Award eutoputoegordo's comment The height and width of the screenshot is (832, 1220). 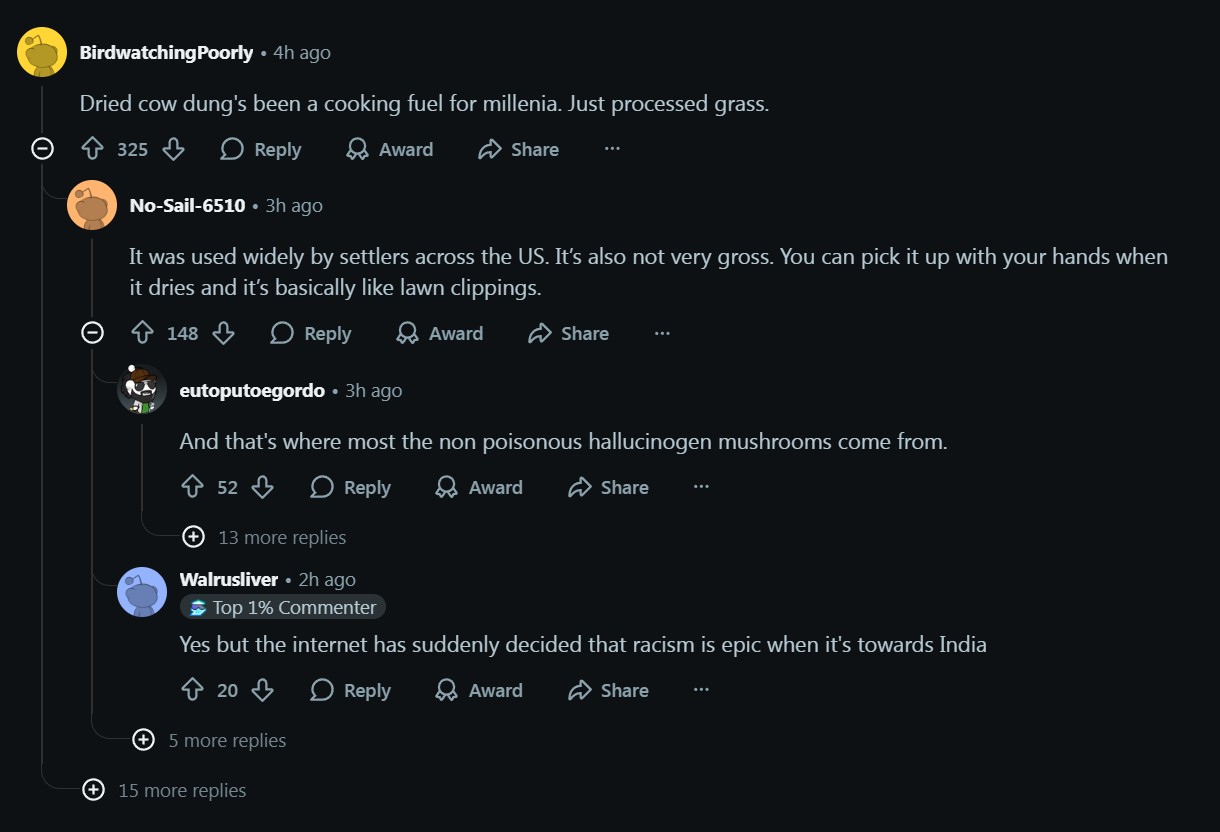coord(479,487)
